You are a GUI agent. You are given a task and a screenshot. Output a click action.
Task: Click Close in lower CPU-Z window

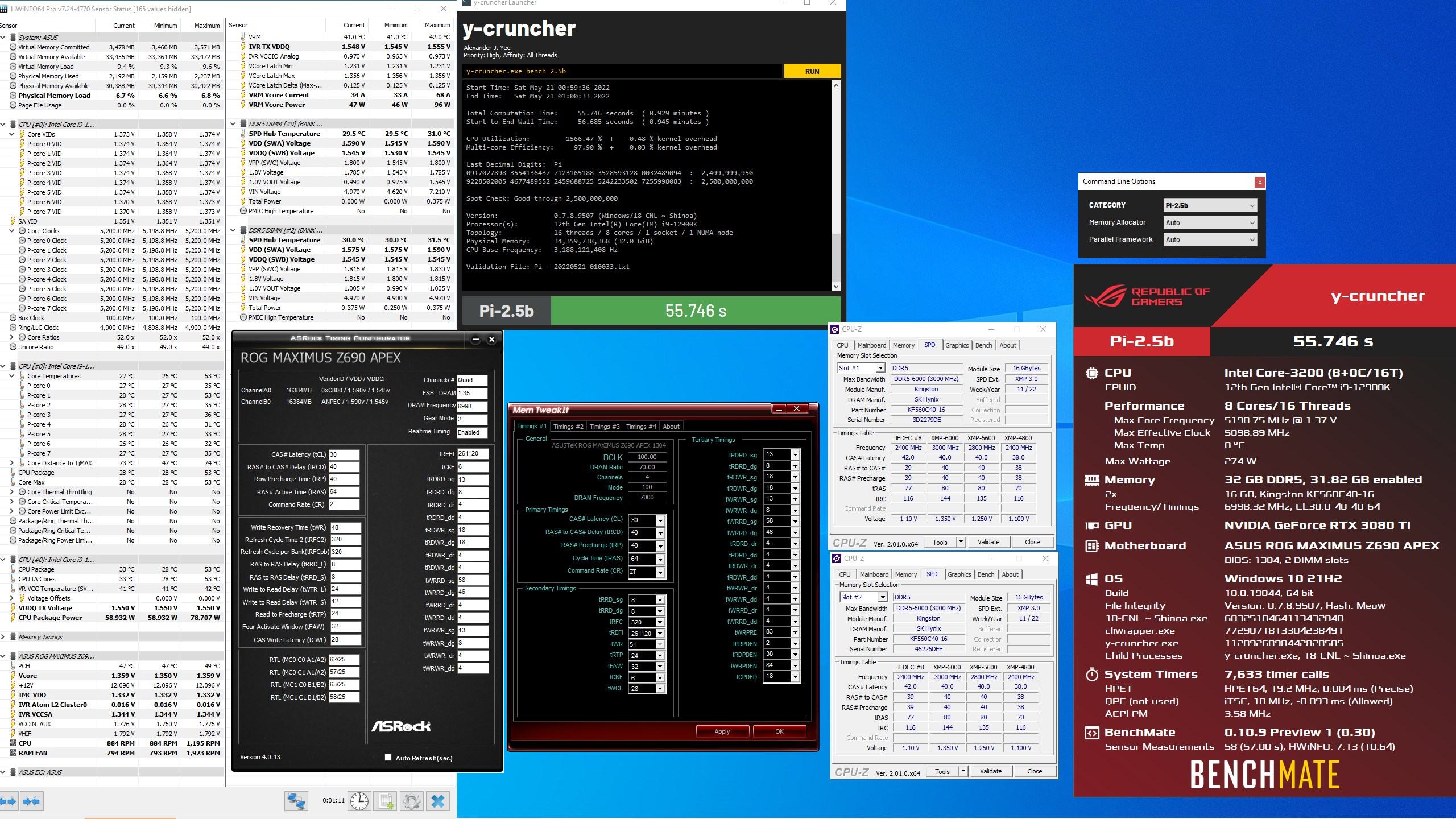(x=1035, y=771)
